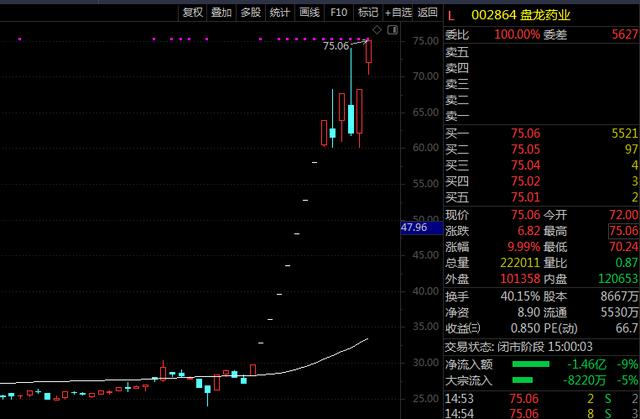Open the 统计 statistics tool
640x419 pixels.
(280, 13)
